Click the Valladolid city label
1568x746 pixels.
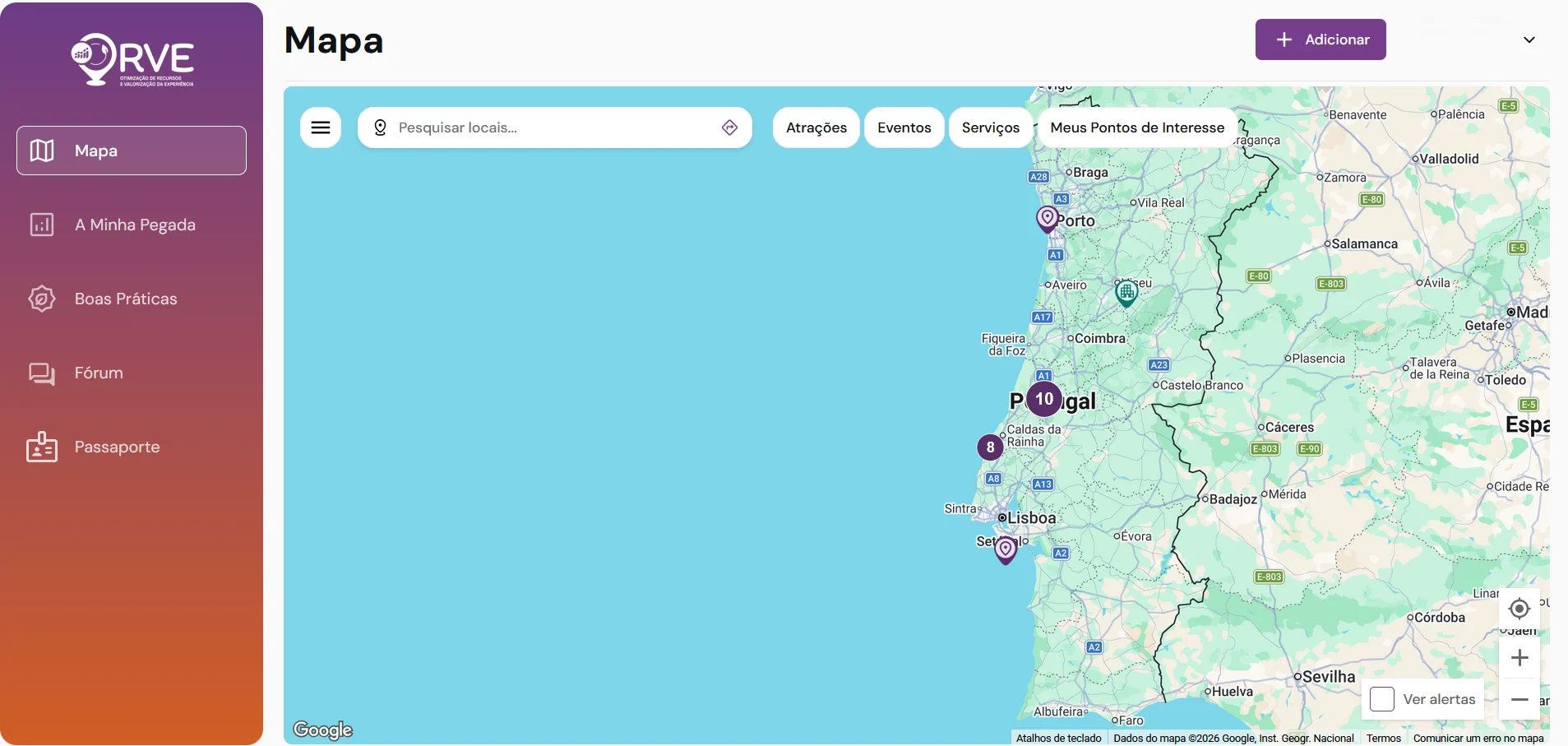pyautogui.click(x=1449, y=159)
